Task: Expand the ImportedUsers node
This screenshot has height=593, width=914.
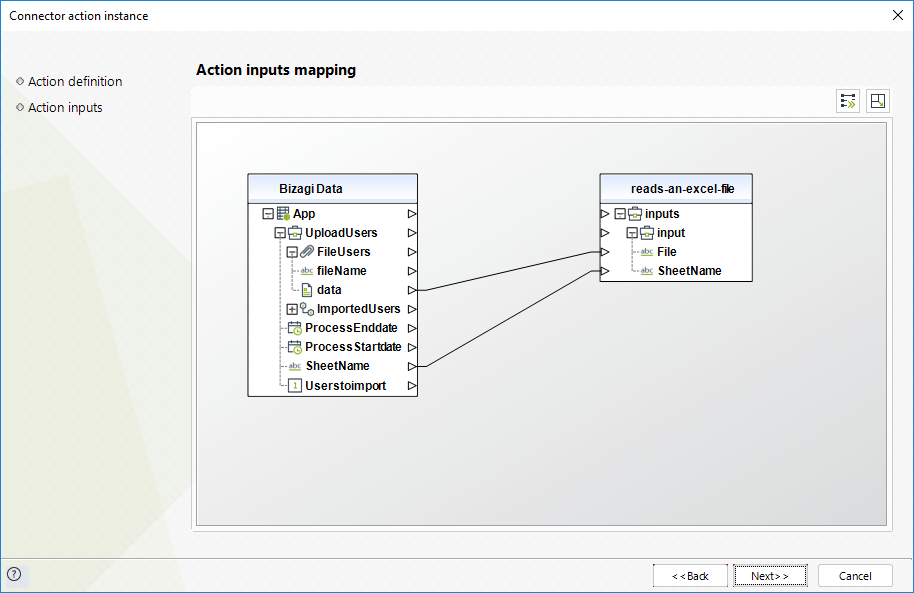Action: click(292, 310)
